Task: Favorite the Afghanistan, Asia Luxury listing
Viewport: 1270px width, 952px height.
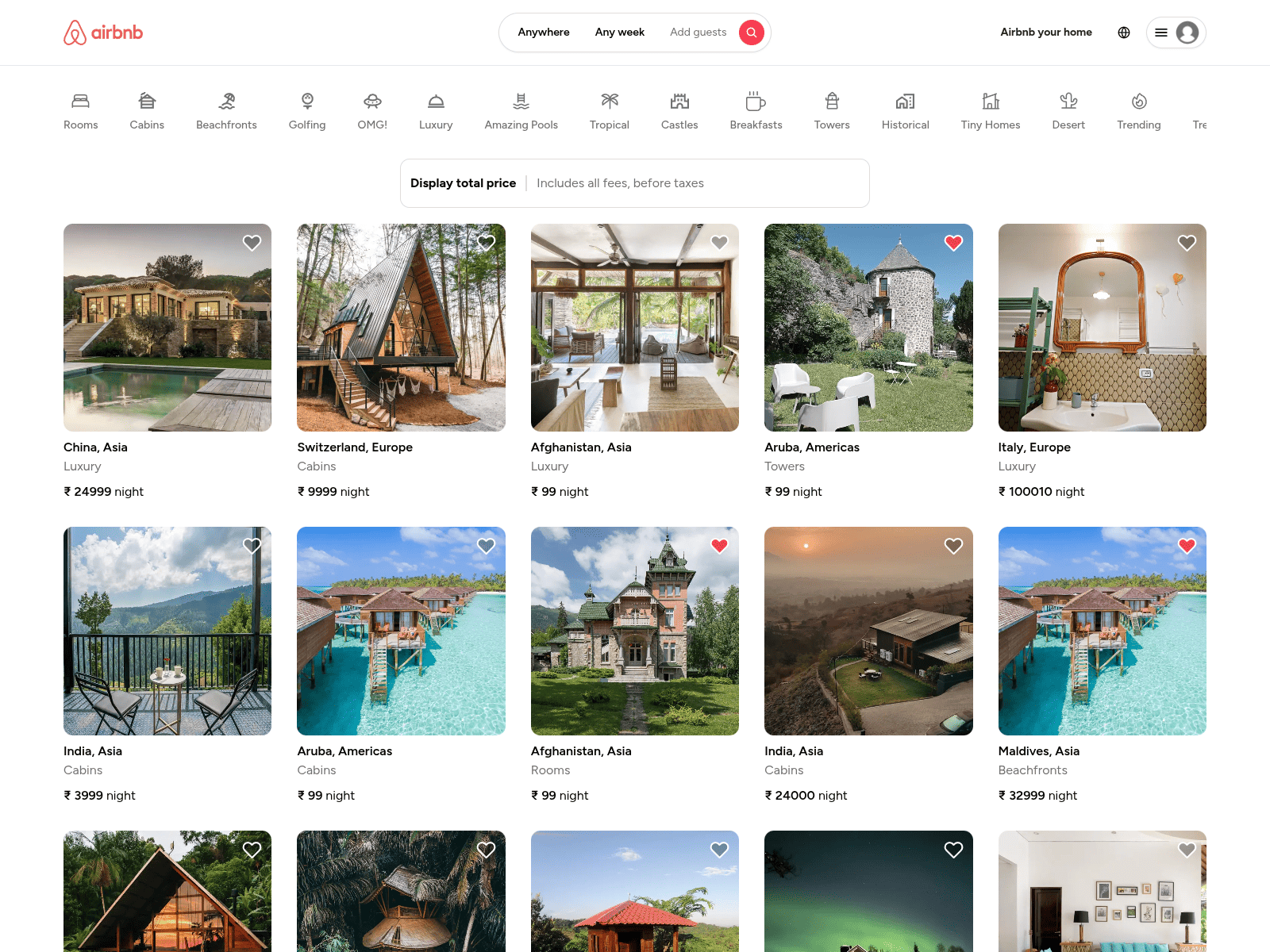Action: click(x=719, y=243)
